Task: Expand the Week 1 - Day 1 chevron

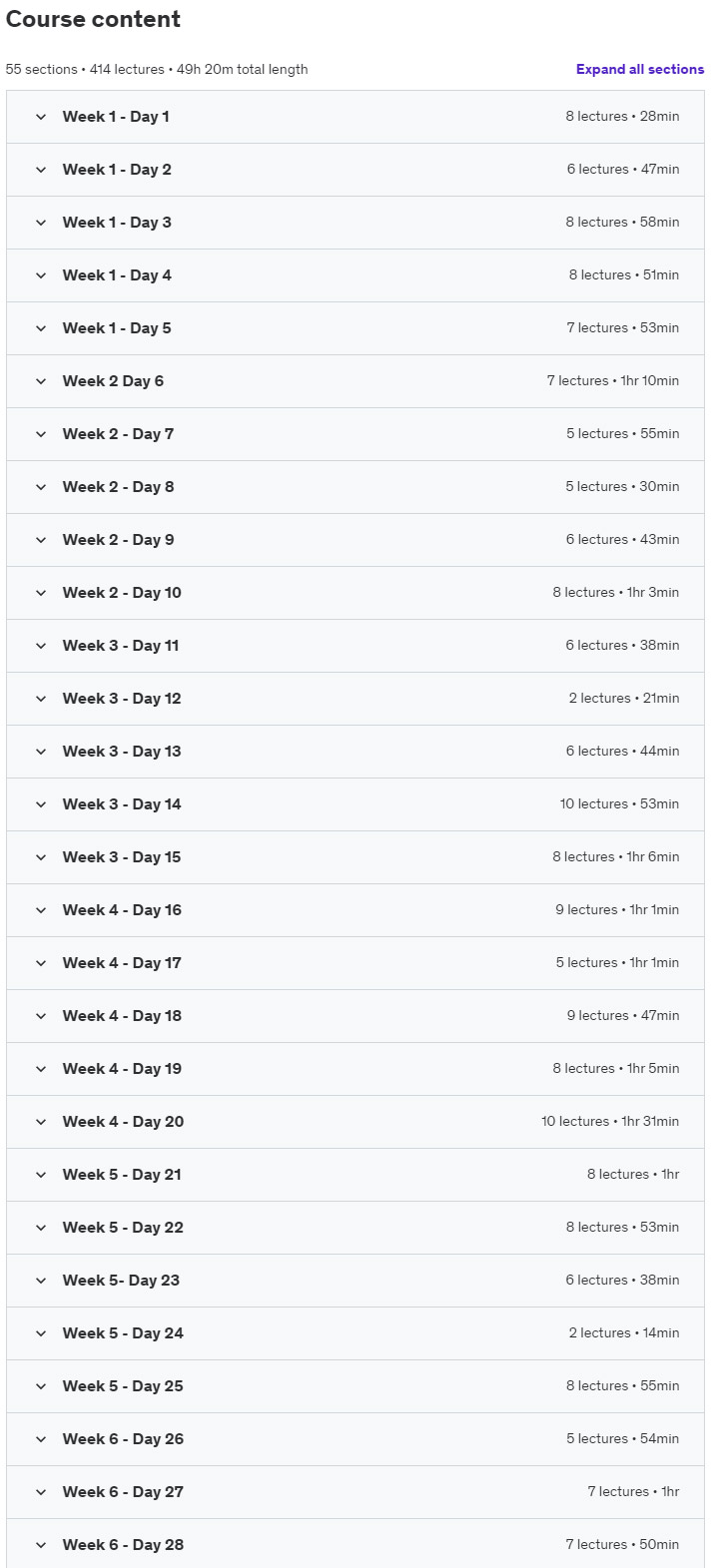Action: pos(41,117)
